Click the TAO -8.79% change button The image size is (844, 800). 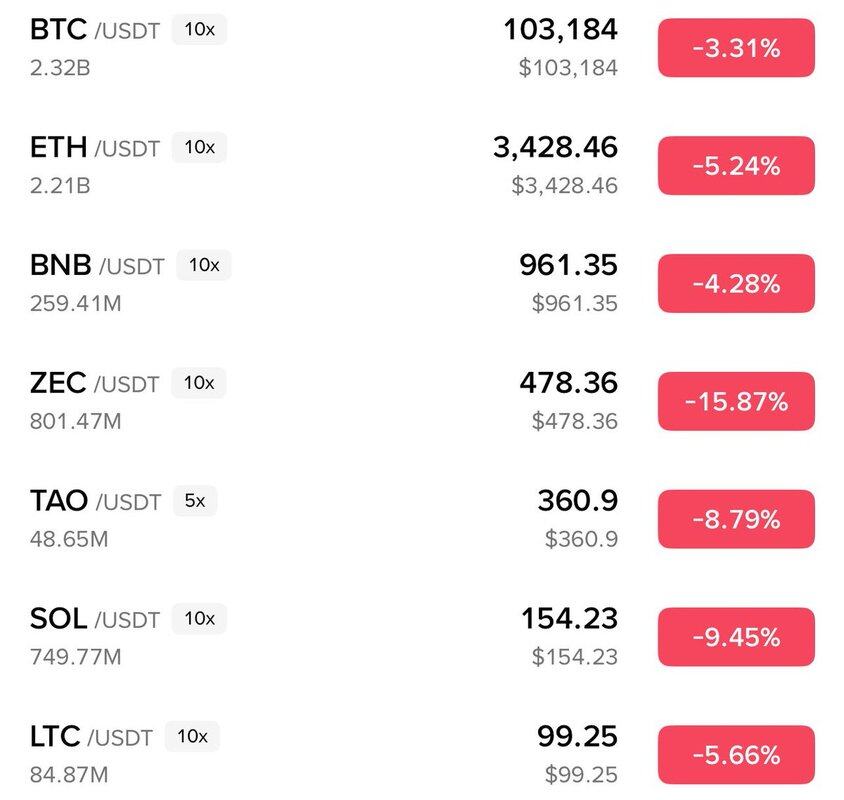click(736, 520)
